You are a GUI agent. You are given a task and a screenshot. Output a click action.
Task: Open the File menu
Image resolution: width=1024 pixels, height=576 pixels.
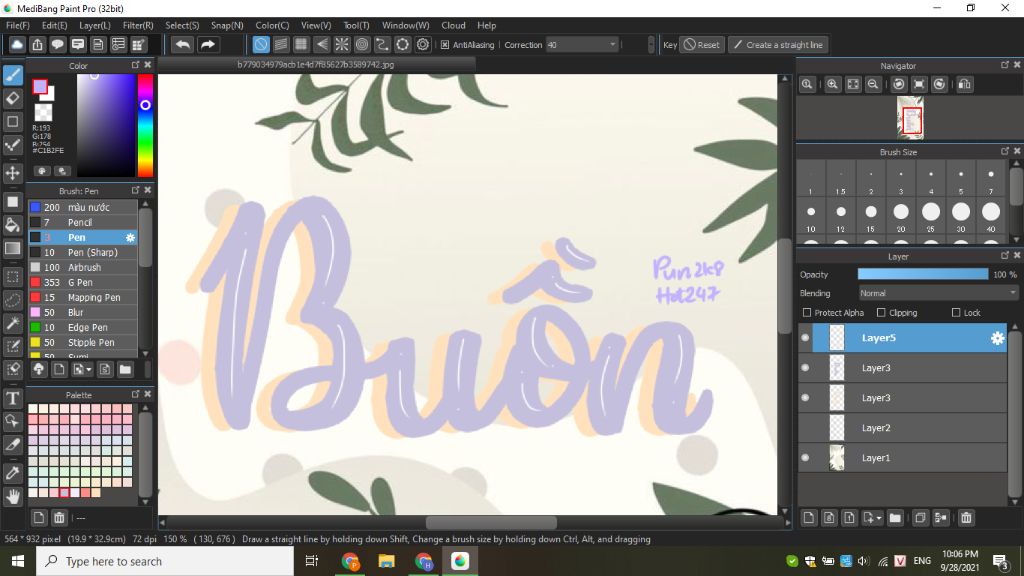tap(18, 25)
